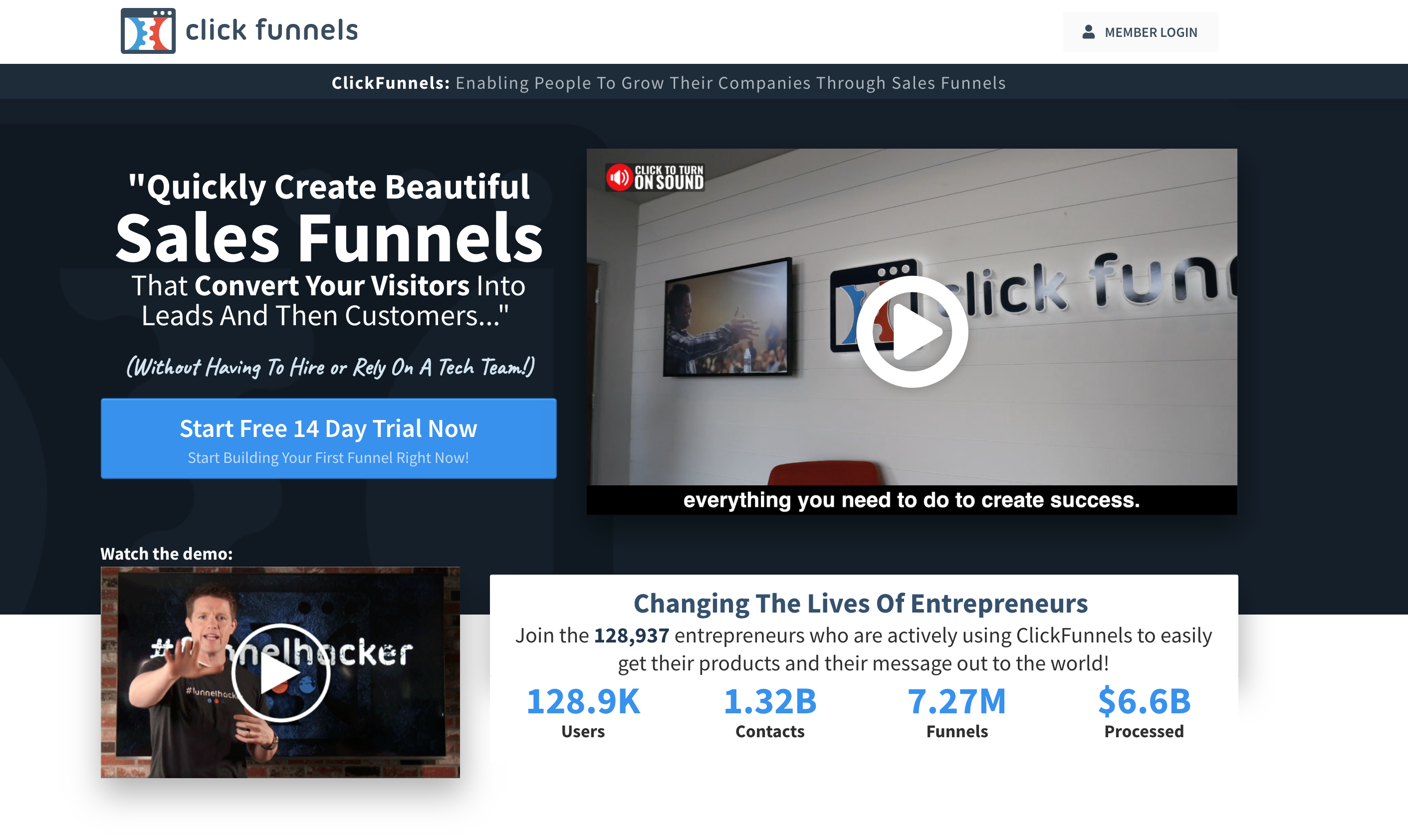The image size is (1408, 840).
Task: Click 'Convert Your Visitors' bold text
Action: point(332,285)
